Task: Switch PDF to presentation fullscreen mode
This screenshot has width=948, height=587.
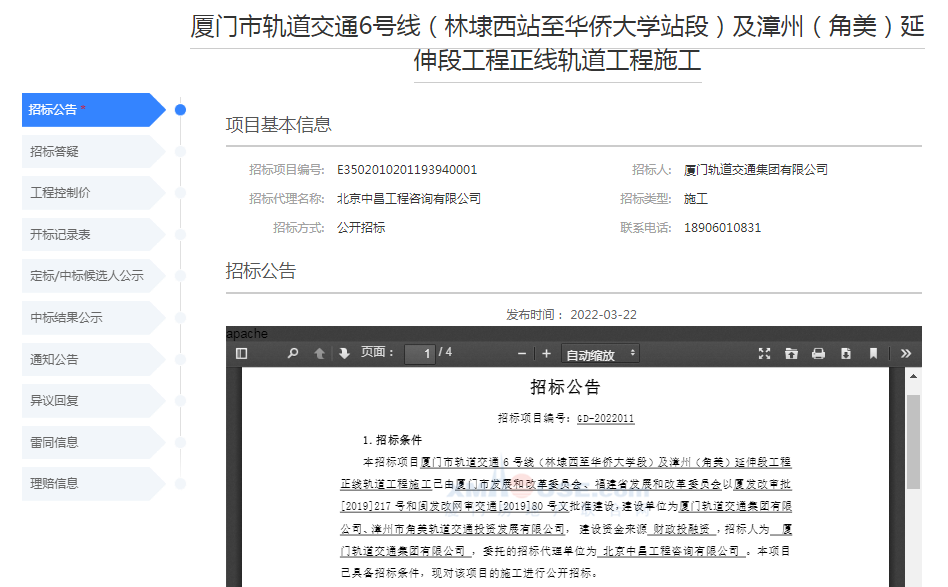Action: click(x=765, y=353)
